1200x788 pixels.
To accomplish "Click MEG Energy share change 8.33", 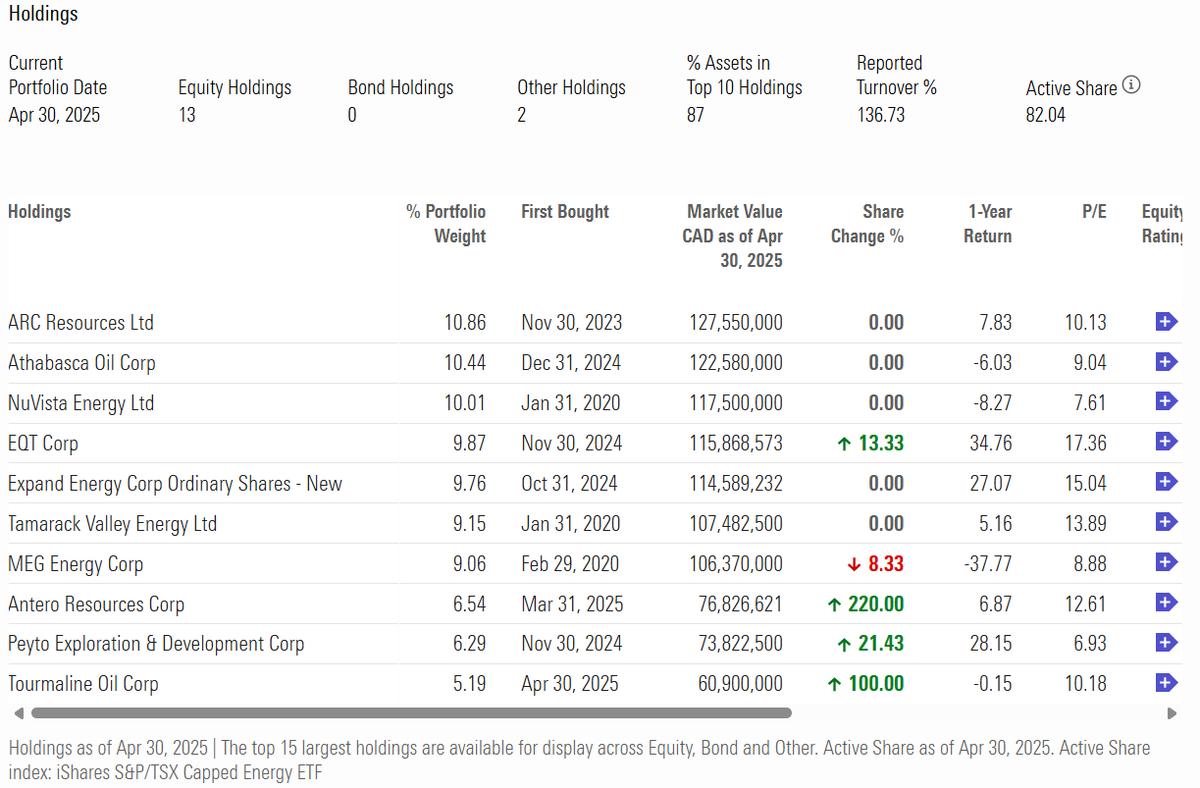I will click(x=875, y=564).
